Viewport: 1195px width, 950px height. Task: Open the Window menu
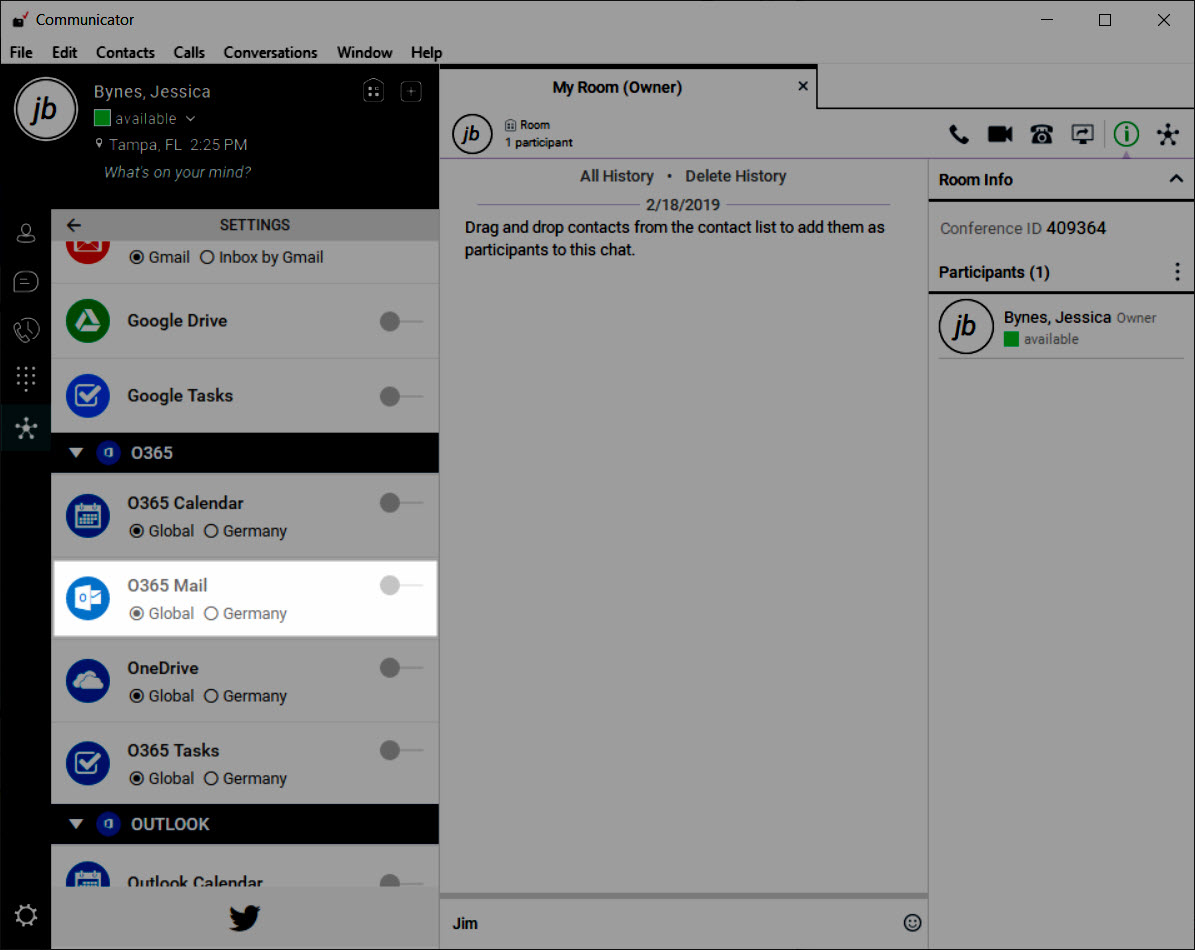click(364, 53)
